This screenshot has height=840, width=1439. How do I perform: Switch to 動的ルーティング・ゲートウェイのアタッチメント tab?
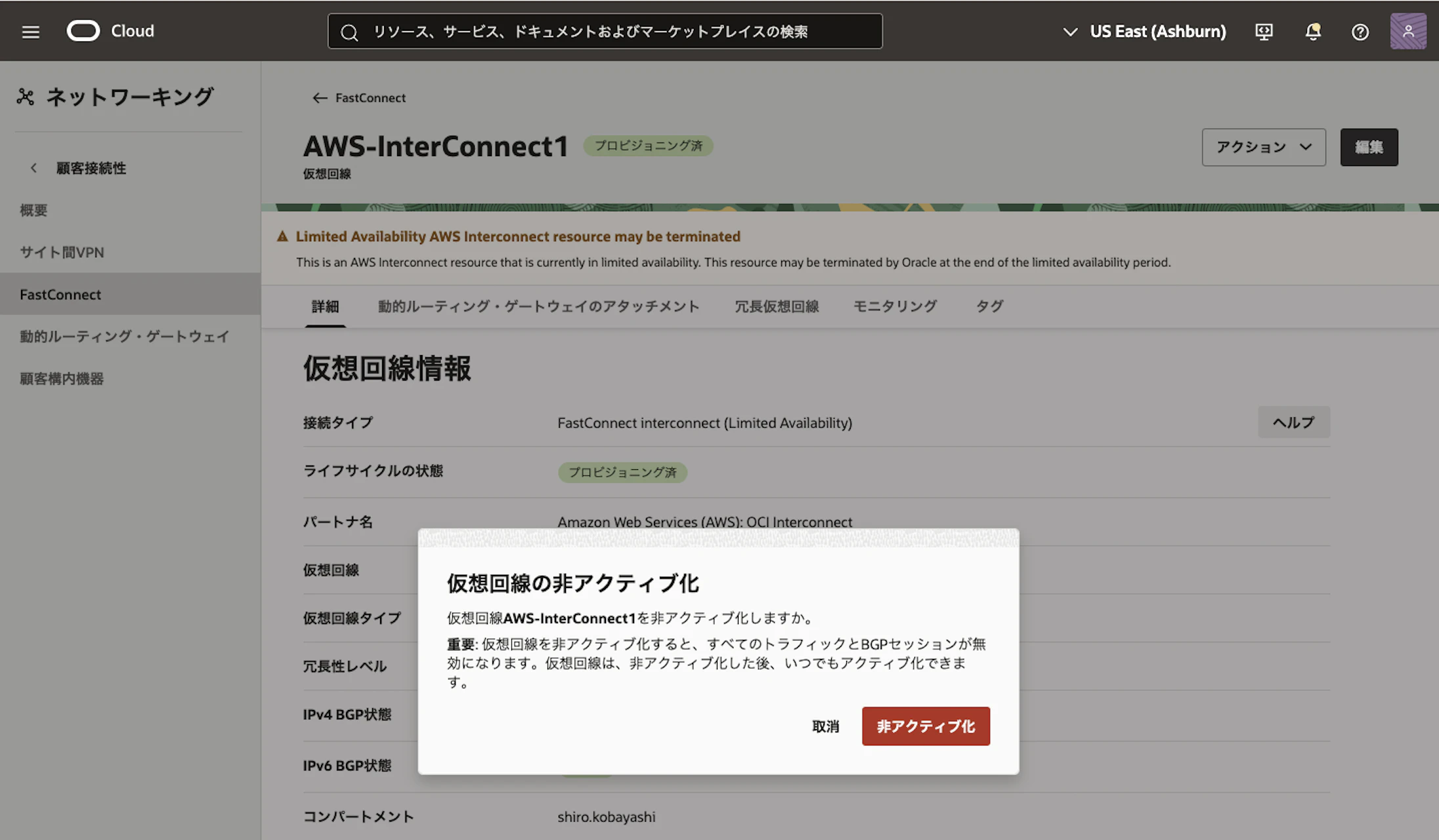(x=538, y=306)
